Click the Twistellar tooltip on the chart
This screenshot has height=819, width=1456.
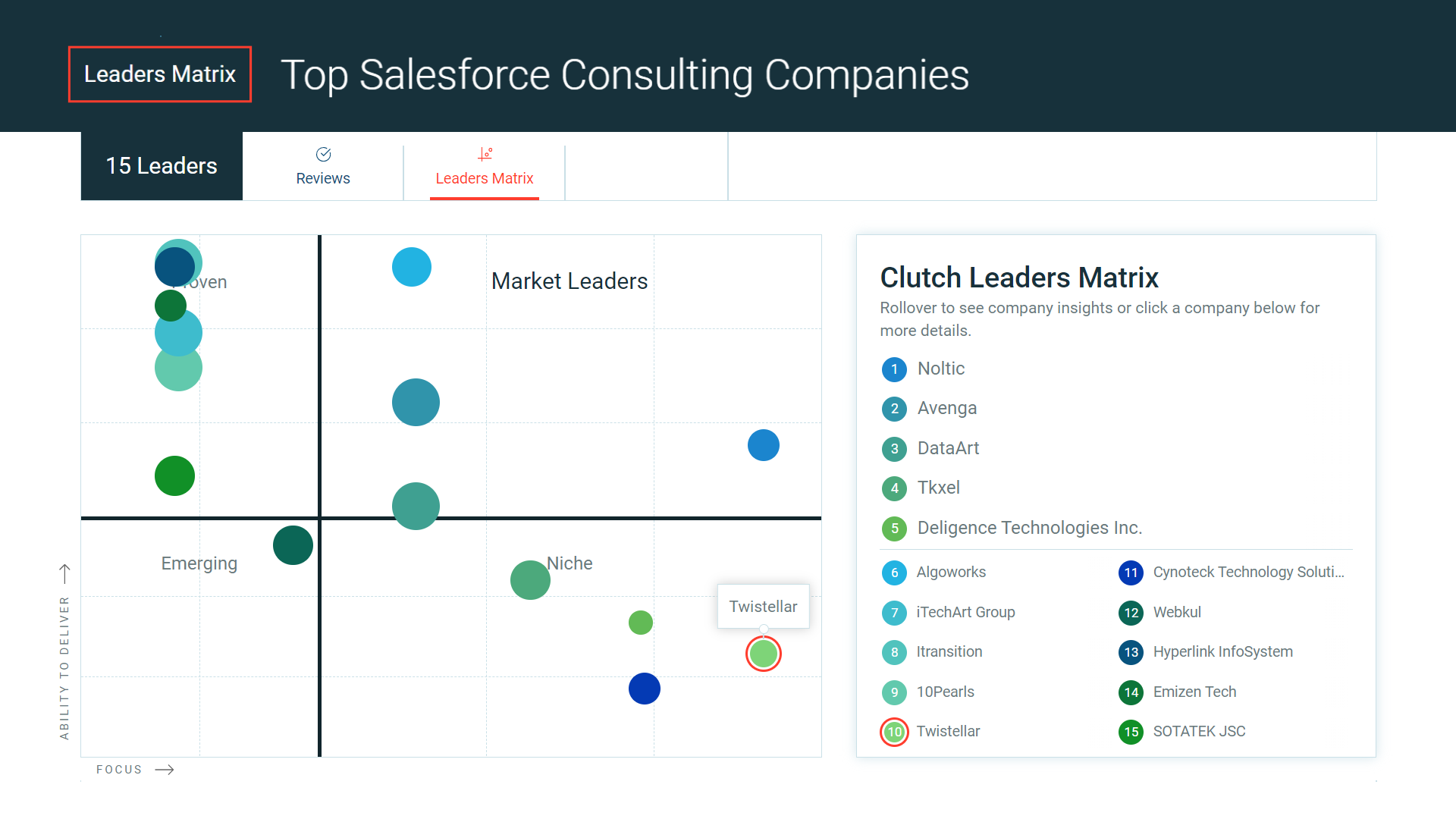(763, 607)
